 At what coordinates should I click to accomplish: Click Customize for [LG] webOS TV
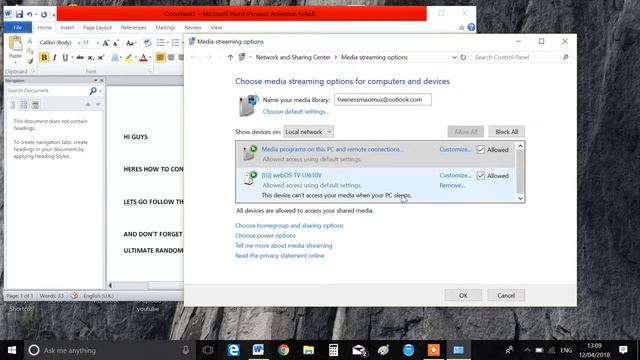pos(455,176)
